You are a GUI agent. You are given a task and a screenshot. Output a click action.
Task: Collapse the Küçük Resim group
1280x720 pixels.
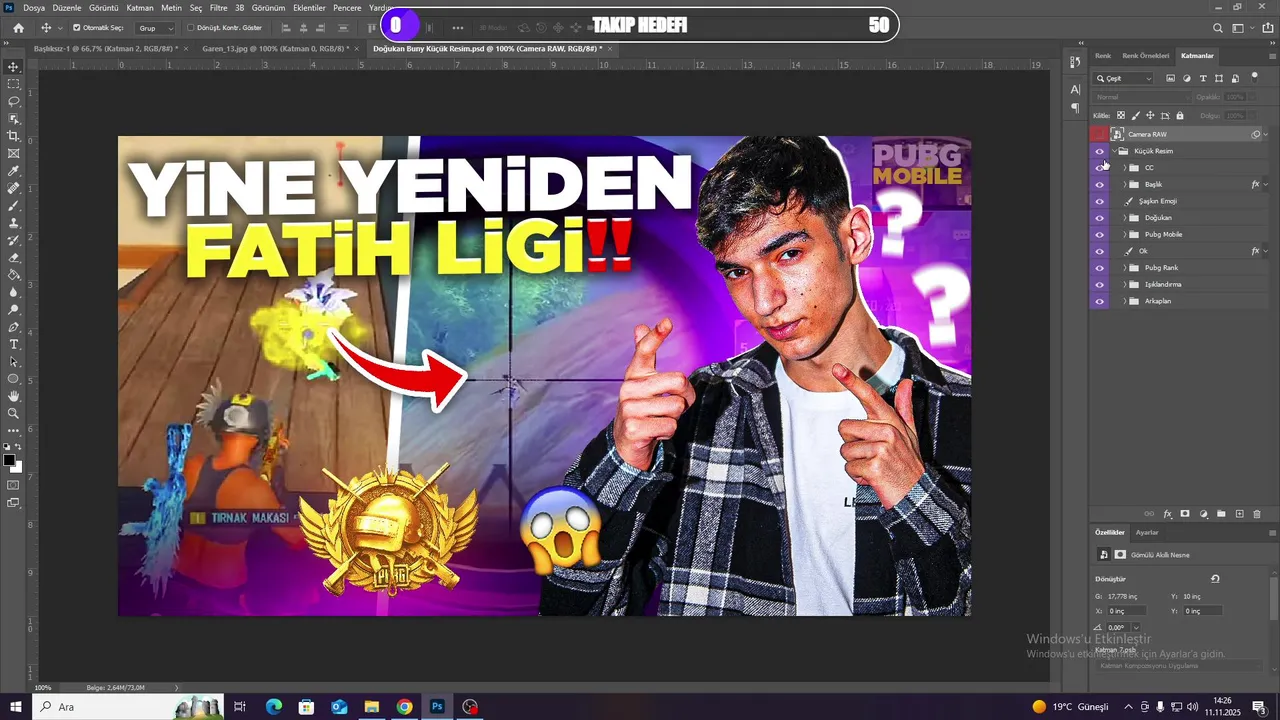tap(1114, 151)
